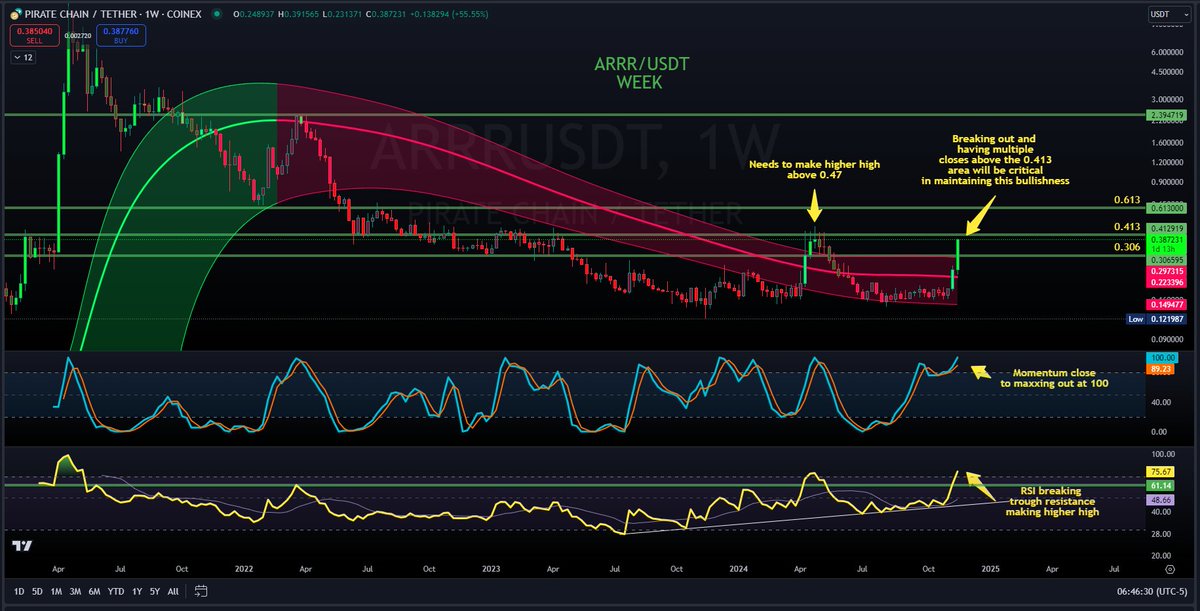This screenshot has height=611, width=1200.
Task: Select the 3M time range
Action: pyautogui.click(x=75, y=590)
